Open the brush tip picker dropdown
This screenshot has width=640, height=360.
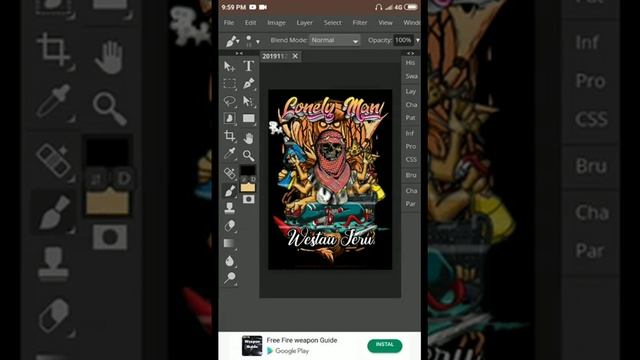pyautogui.click(x=252, y=41)
